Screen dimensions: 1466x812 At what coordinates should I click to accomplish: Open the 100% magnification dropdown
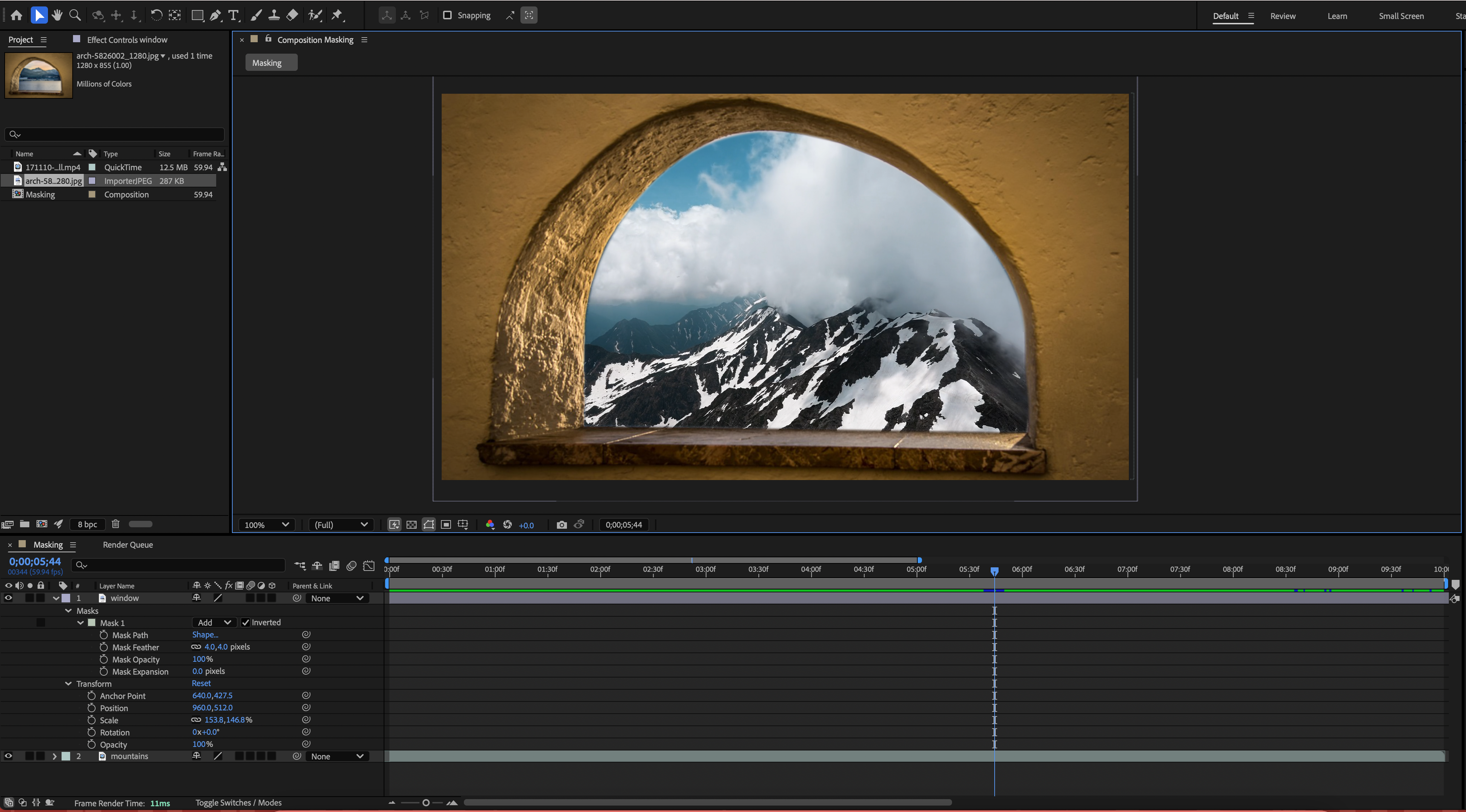pyautogui.click(x=266, y=524)
